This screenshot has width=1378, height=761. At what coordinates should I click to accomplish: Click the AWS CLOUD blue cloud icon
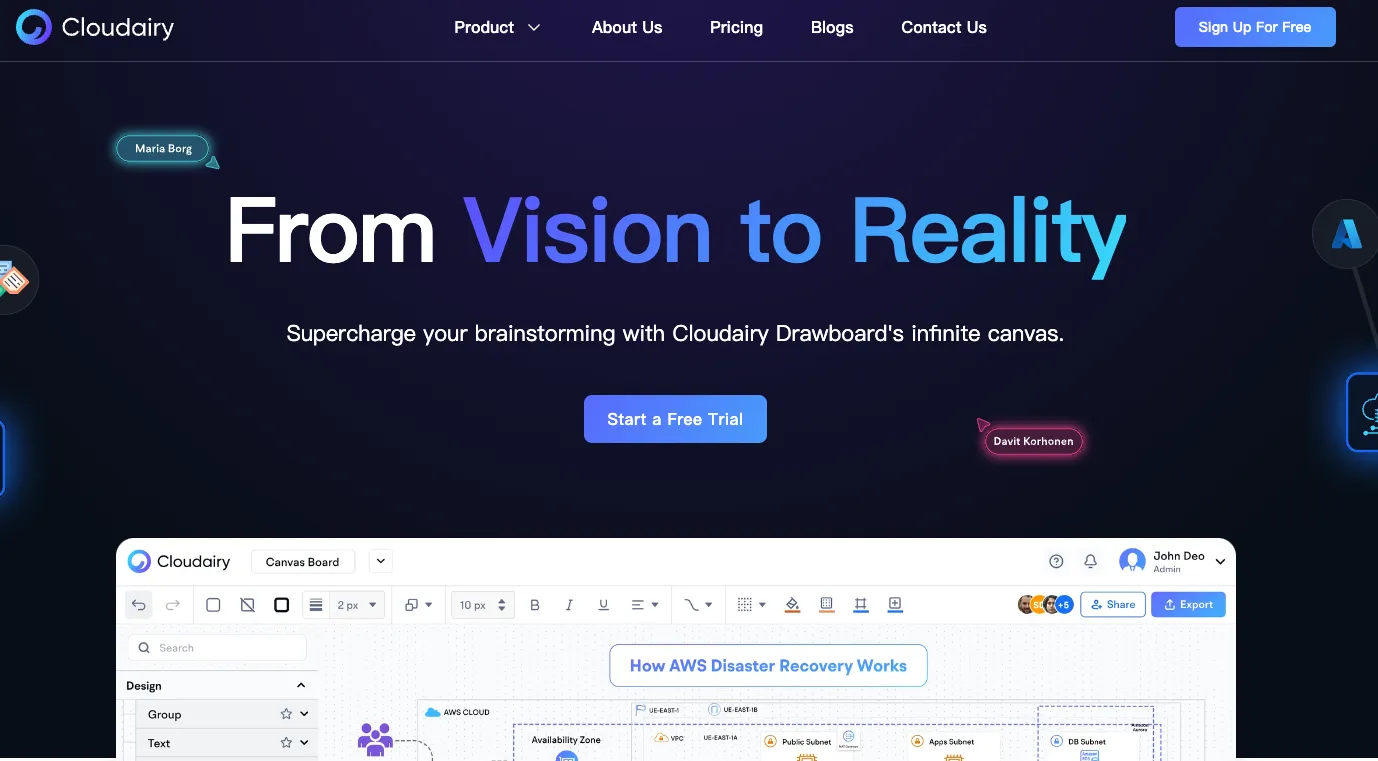pos(432,712)
